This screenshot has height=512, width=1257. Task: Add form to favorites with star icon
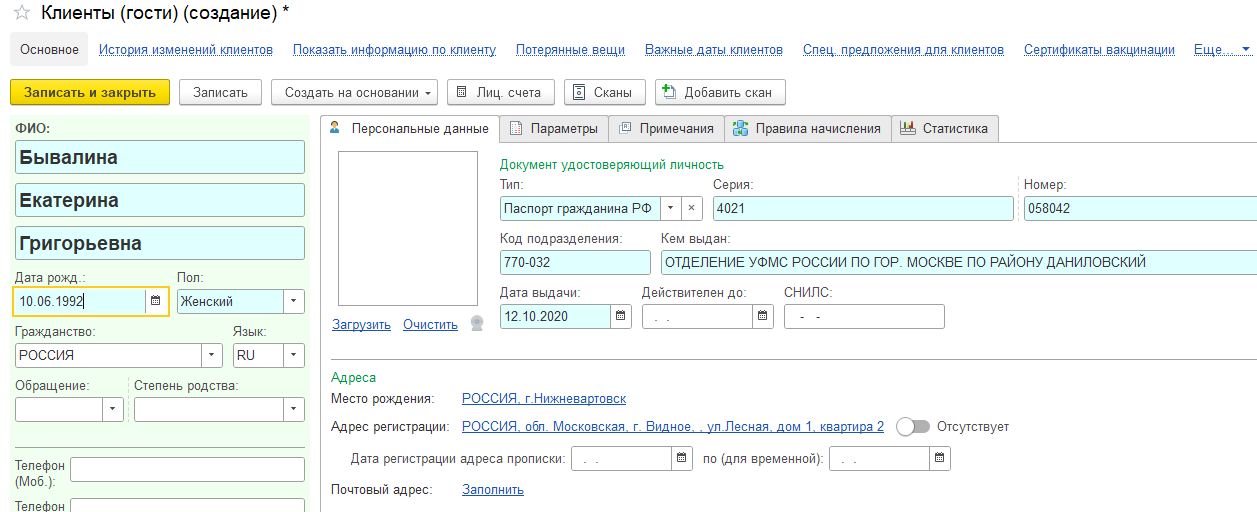pyautogui.click(x=21, y=14)
